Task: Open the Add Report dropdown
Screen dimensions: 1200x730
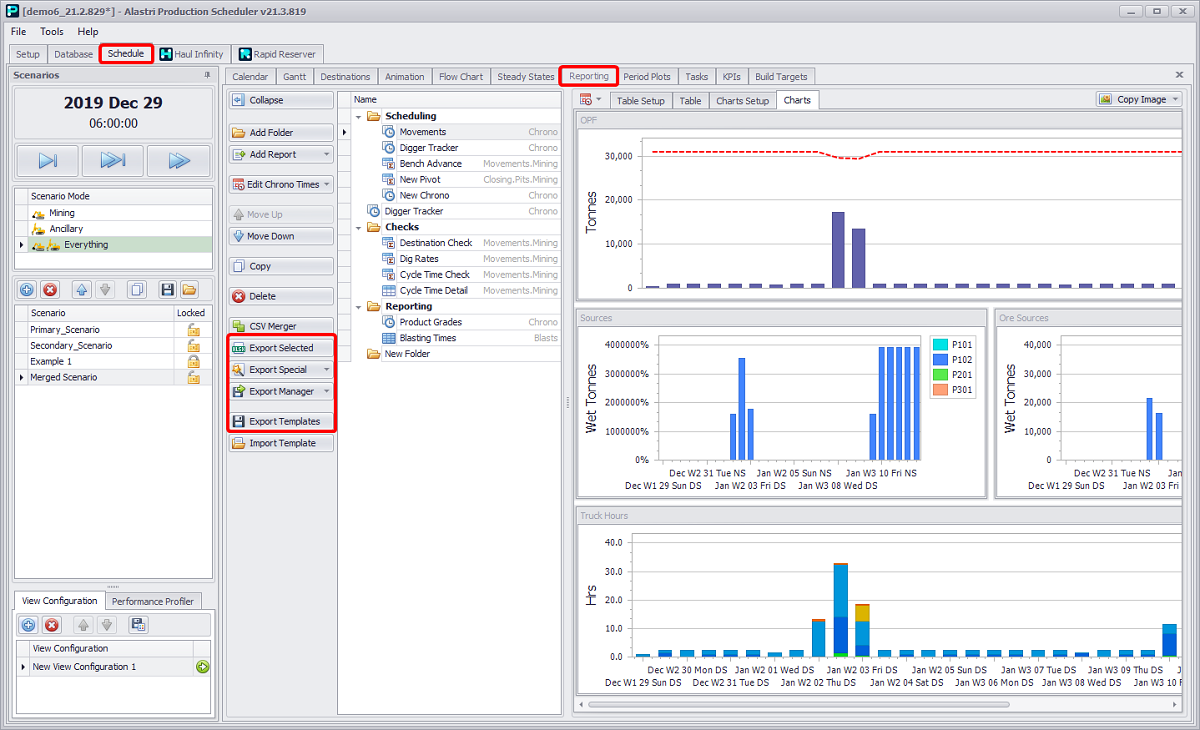Action: [x=326, y=155]
